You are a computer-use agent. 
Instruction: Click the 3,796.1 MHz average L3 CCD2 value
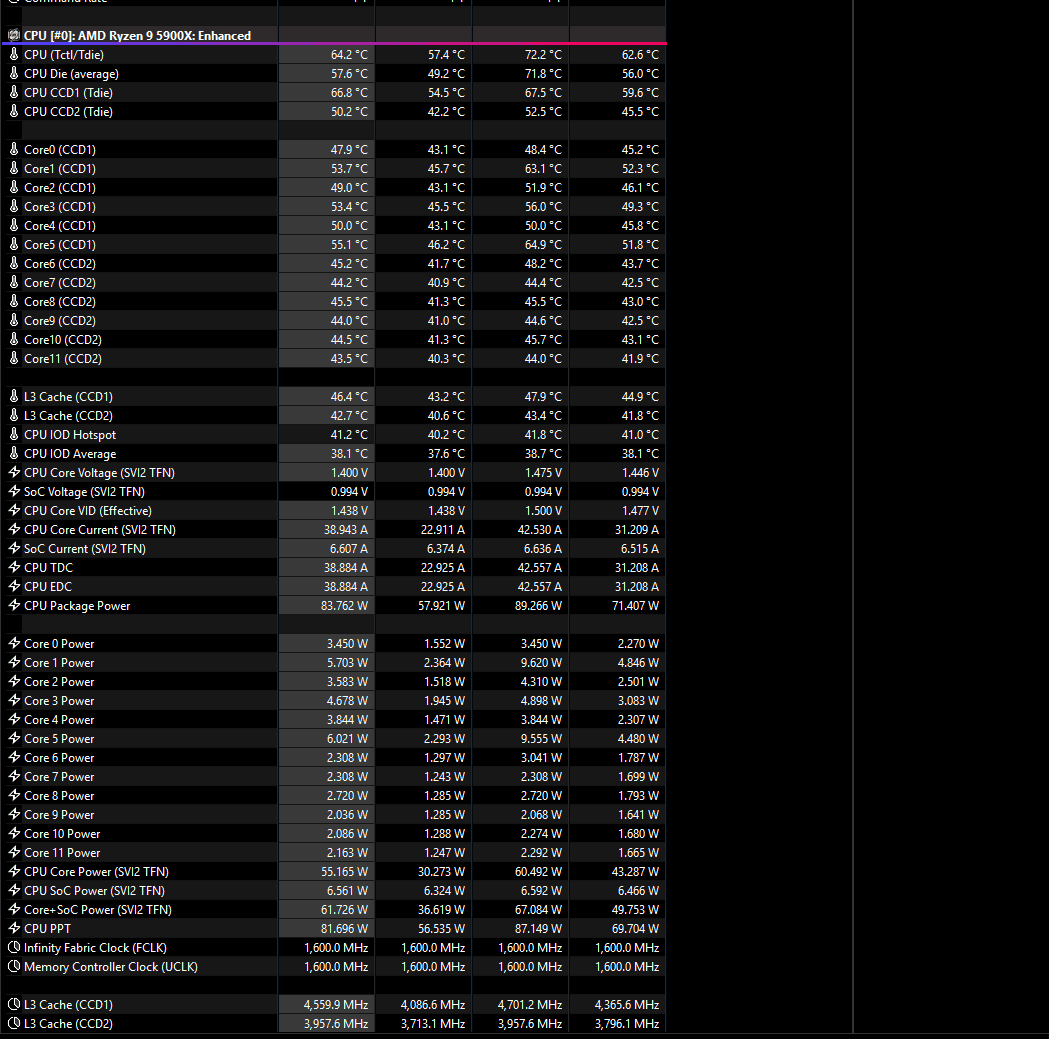pos(626,1024)
